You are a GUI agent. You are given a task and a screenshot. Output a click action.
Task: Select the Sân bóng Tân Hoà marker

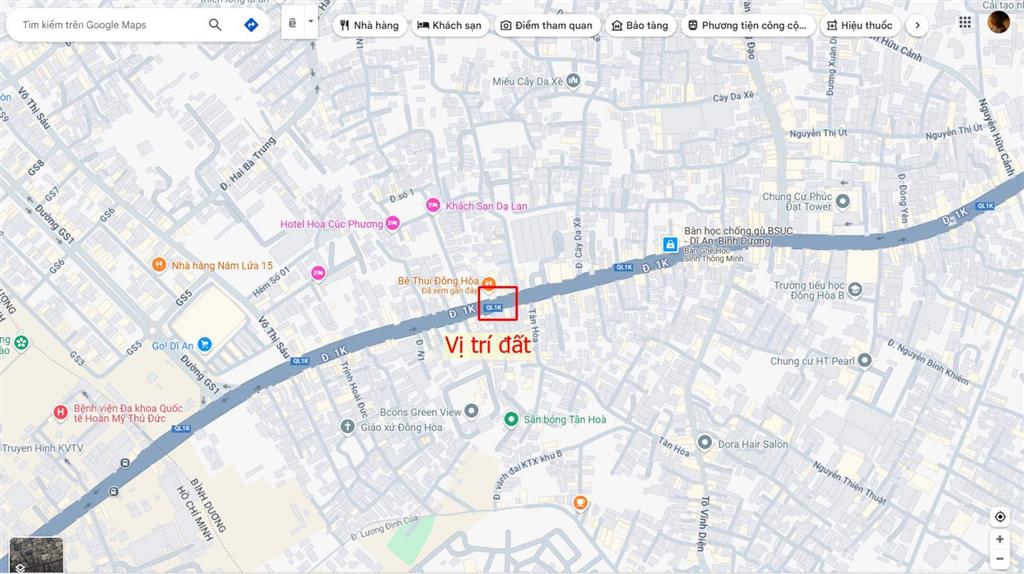[511, 419]
